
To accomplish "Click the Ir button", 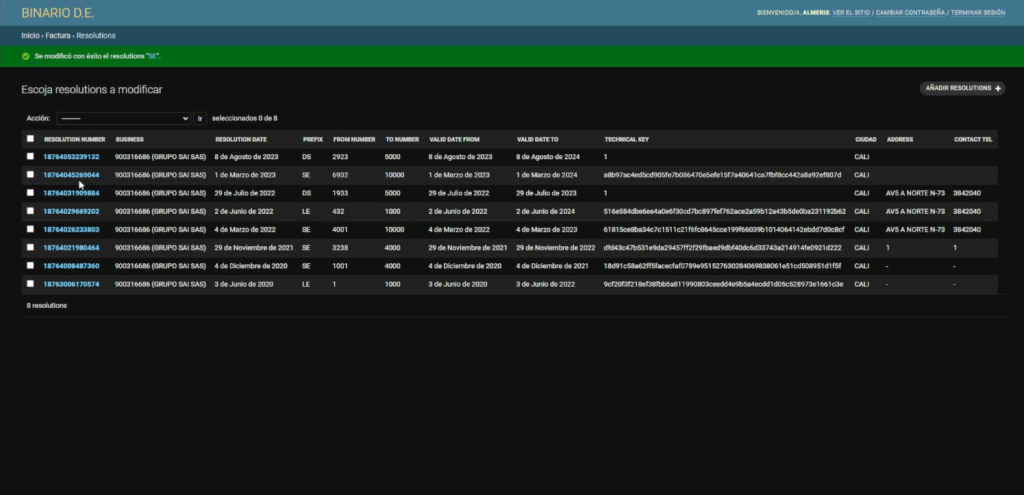I will point(200,118).
